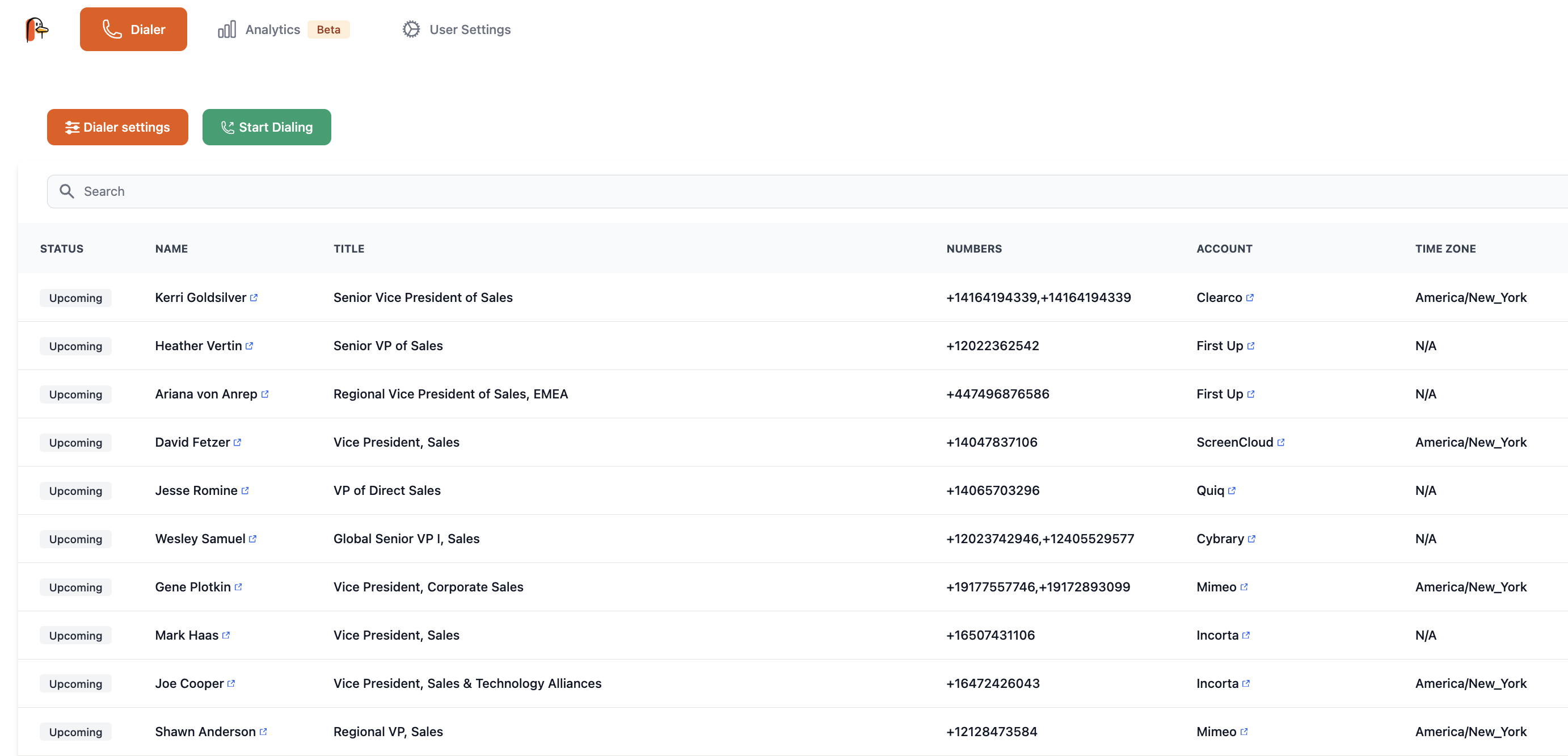
Task: Click external link icon next to Shawn Anderson
Action: (263, 732)
